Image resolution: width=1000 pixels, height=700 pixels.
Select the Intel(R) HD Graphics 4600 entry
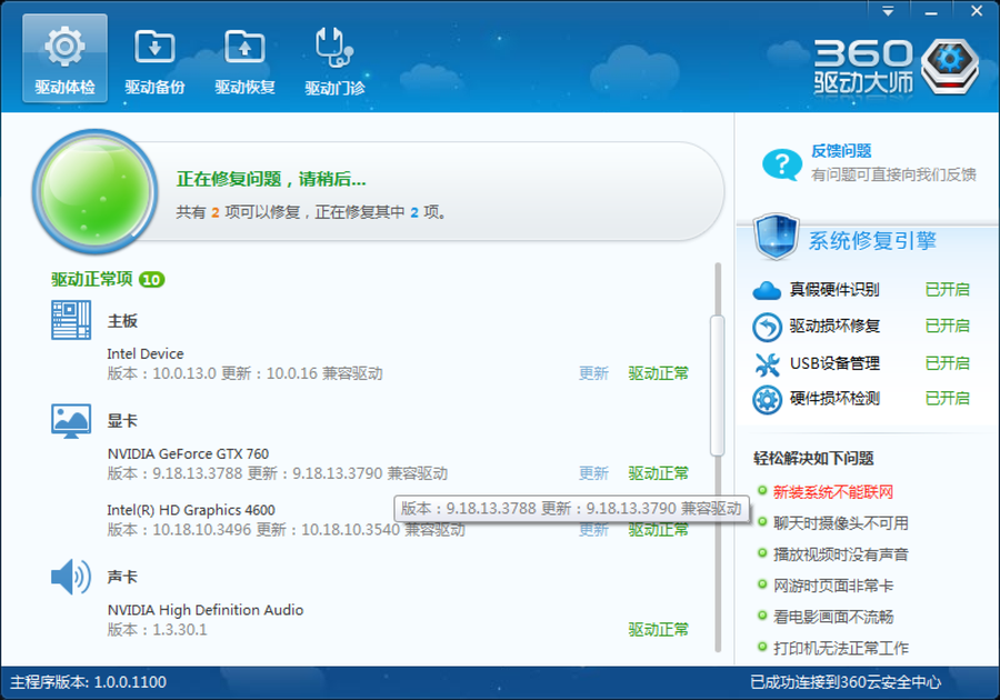191,510
